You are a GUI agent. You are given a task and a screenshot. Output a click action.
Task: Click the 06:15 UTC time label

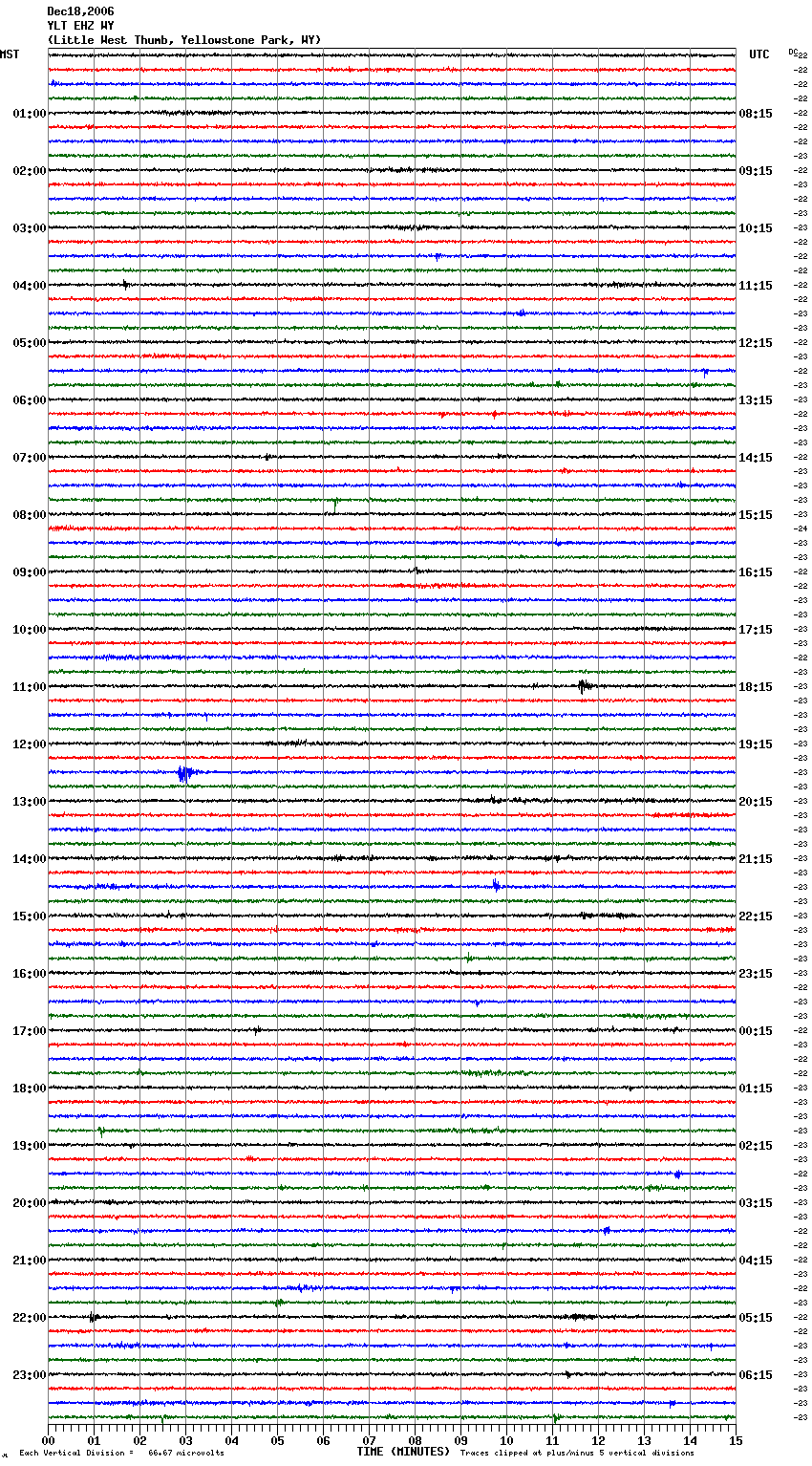[756, 1375]
